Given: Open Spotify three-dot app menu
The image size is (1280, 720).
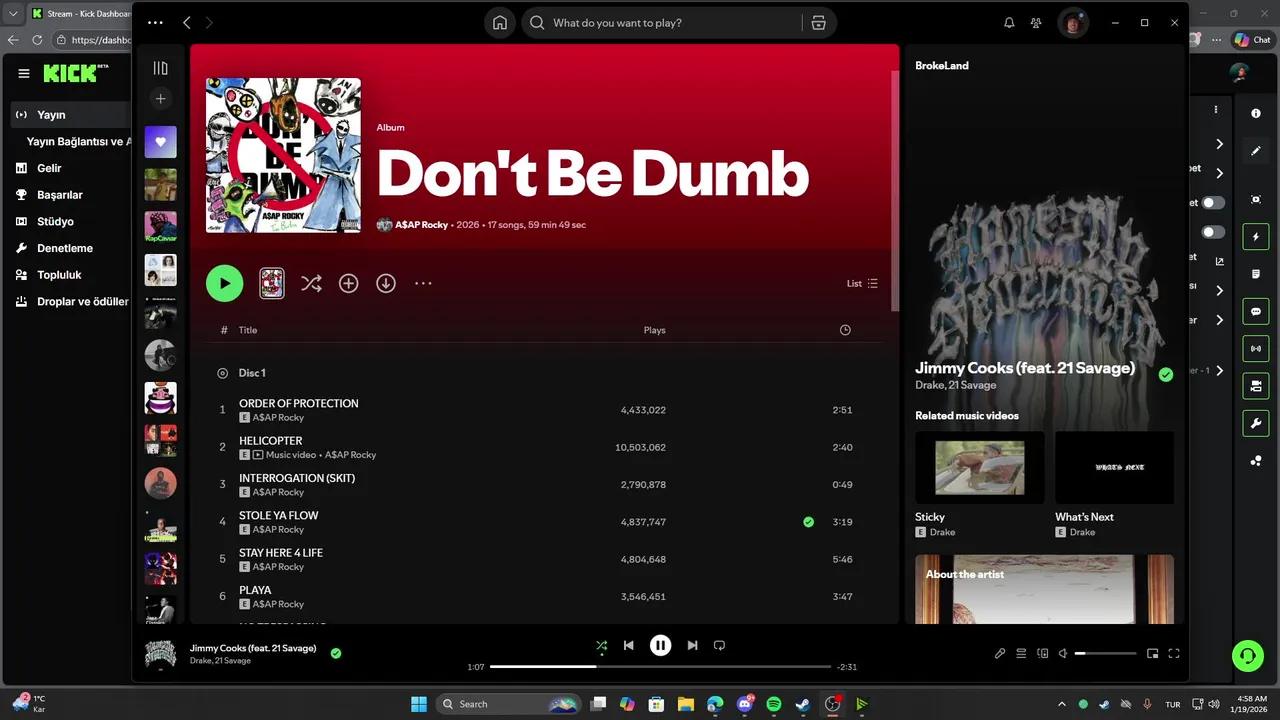Looking at the screenshot, I should [155, 22].
